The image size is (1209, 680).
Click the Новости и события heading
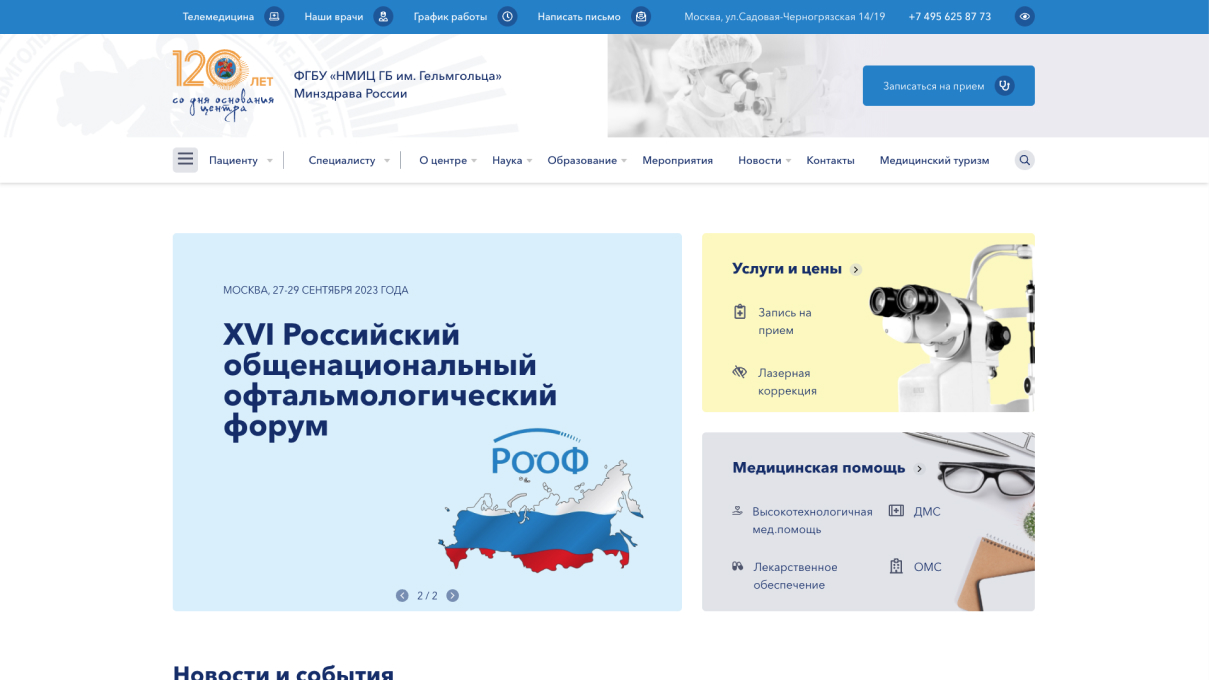point(283,672)
